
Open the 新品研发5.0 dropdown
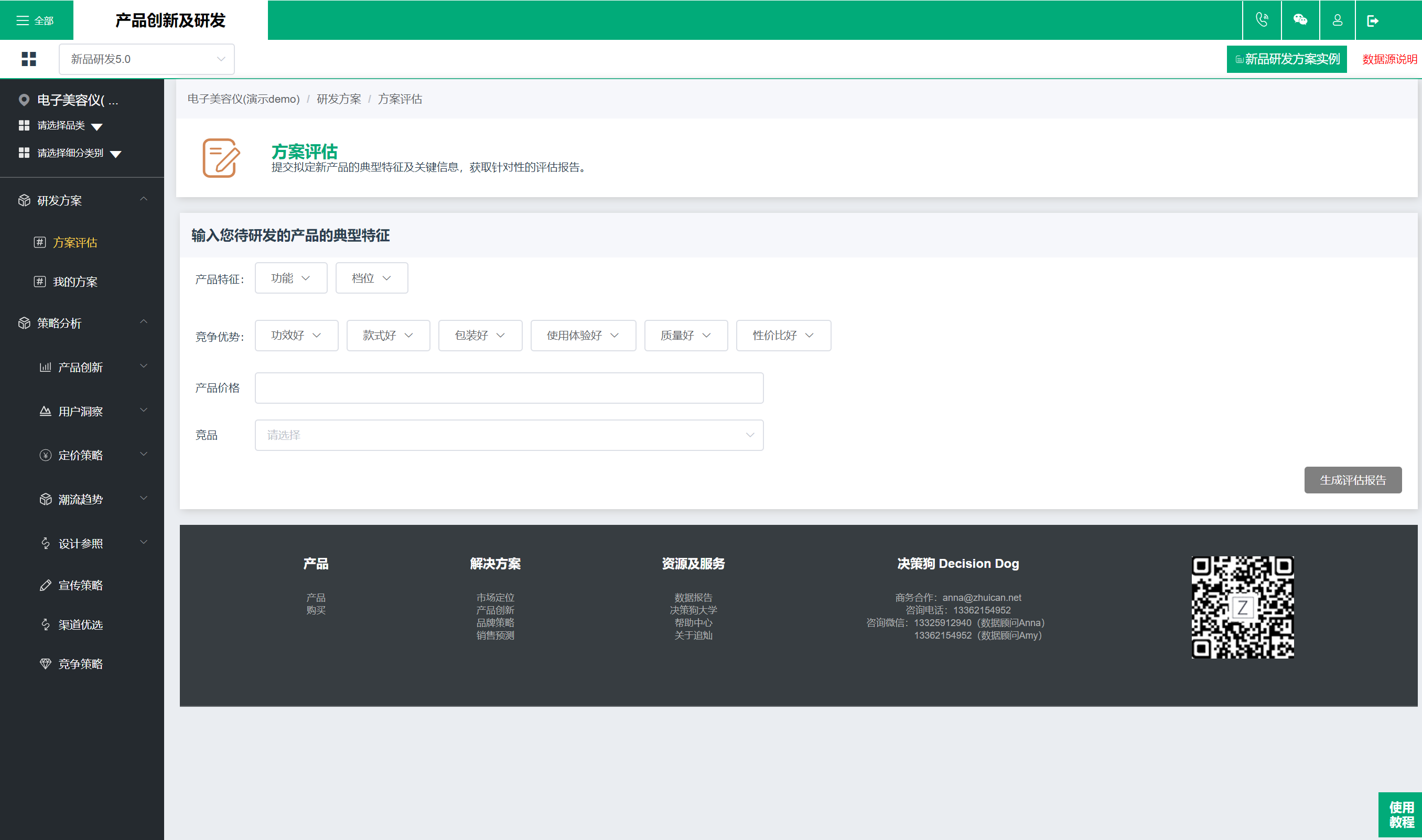147,59
